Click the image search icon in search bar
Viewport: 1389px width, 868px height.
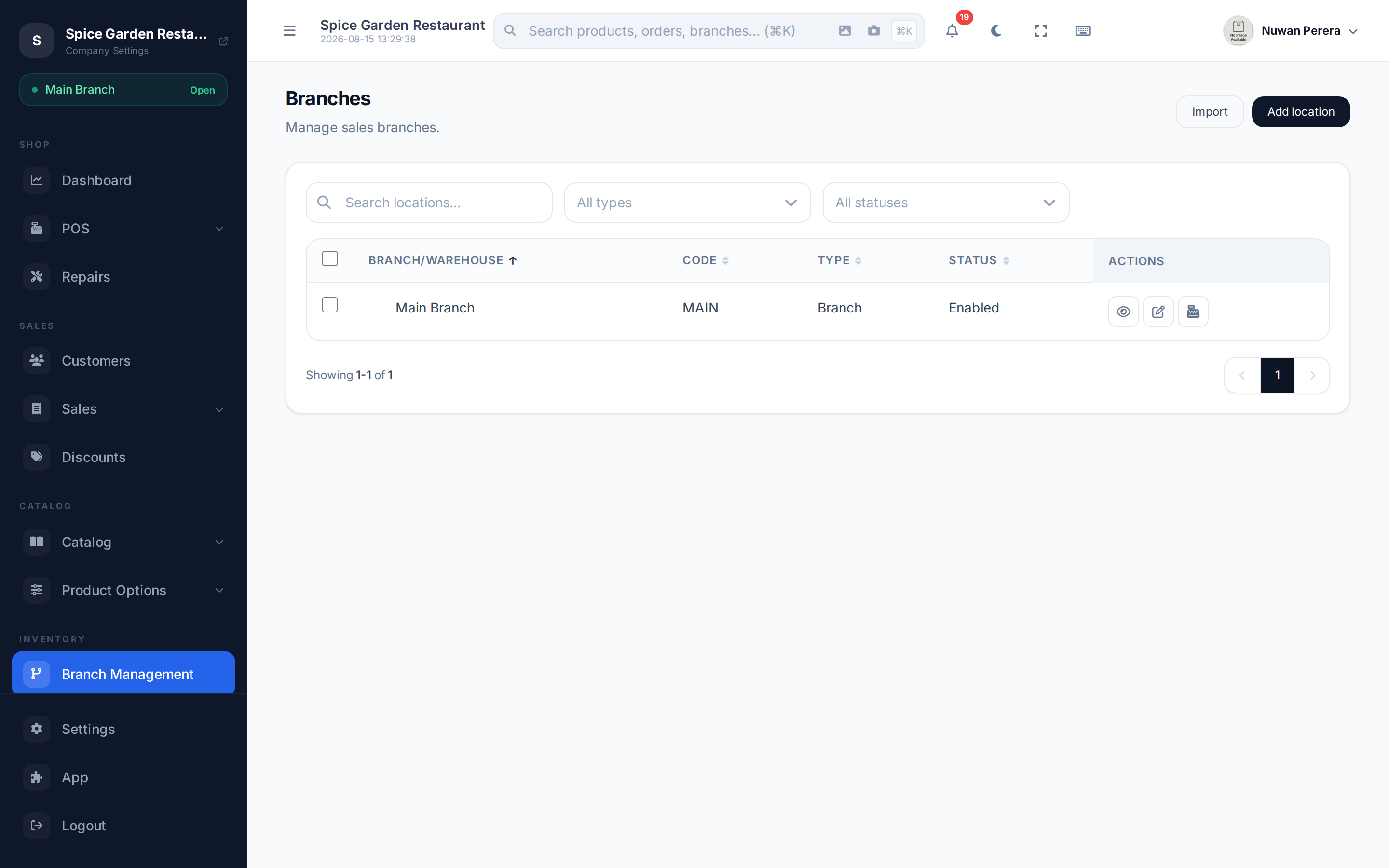(845, 30)
